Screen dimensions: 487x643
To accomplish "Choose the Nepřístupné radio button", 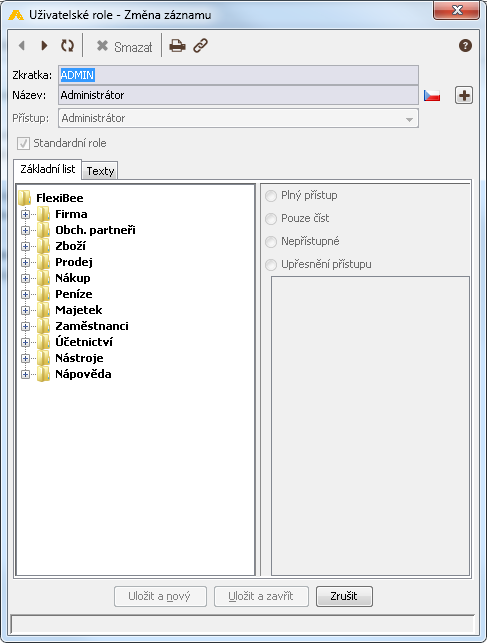I will tap(271, 242).
